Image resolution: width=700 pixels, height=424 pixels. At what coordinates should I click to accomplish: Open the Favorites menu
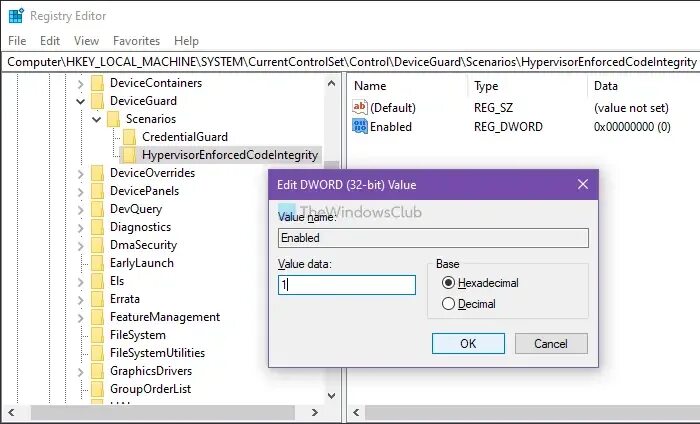point(136,41)
